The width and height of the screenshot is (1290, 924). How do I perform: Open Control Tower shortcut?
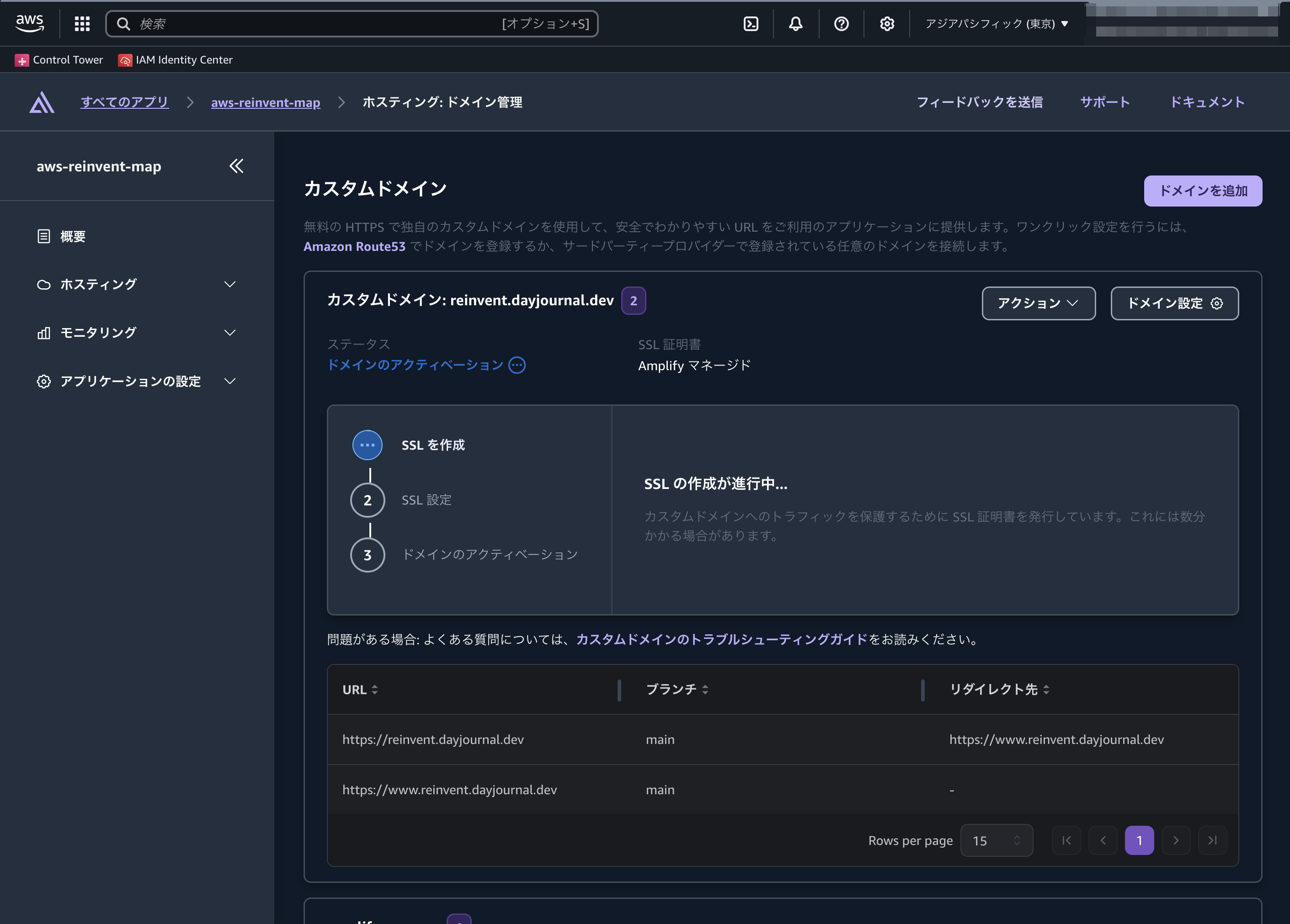(x=59, y=60)
